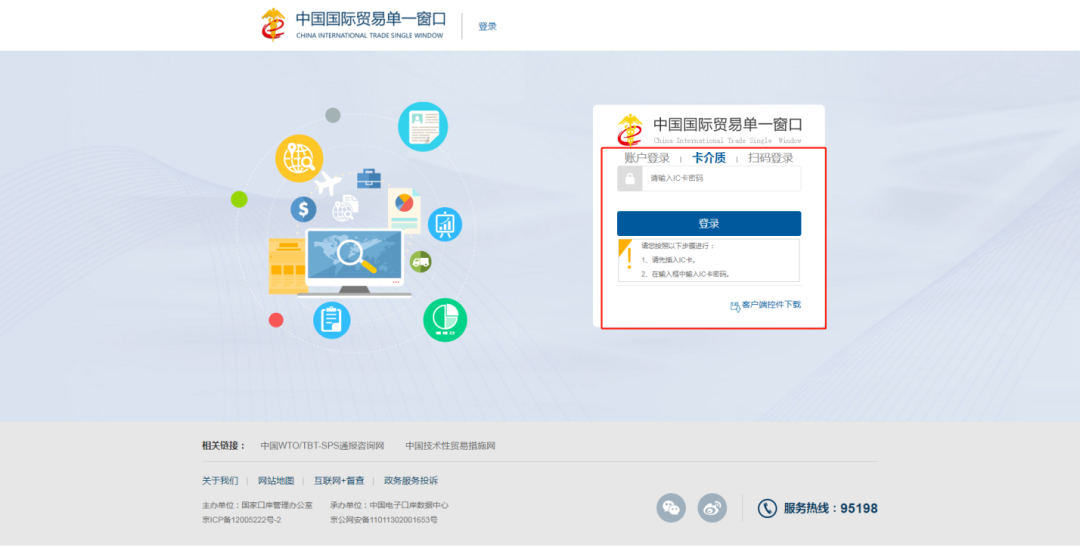Switch to the 扫码登录 tab
The width and height of the screenshot is (1080, 549).
point(770,158)
